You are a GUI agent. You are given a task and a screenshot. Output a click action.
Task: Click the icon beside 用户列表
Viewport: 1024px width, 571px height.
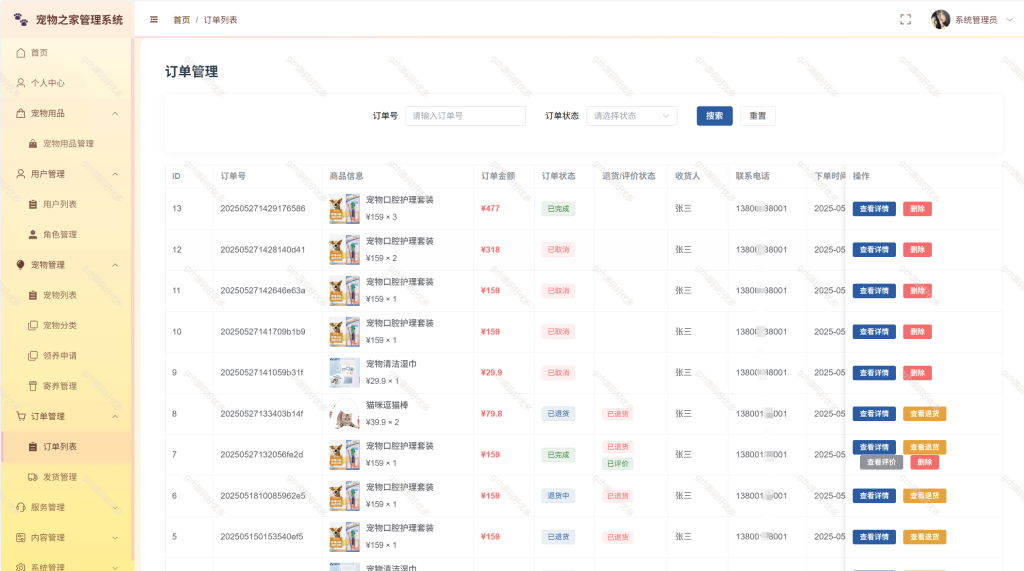[x=33, y=204]
